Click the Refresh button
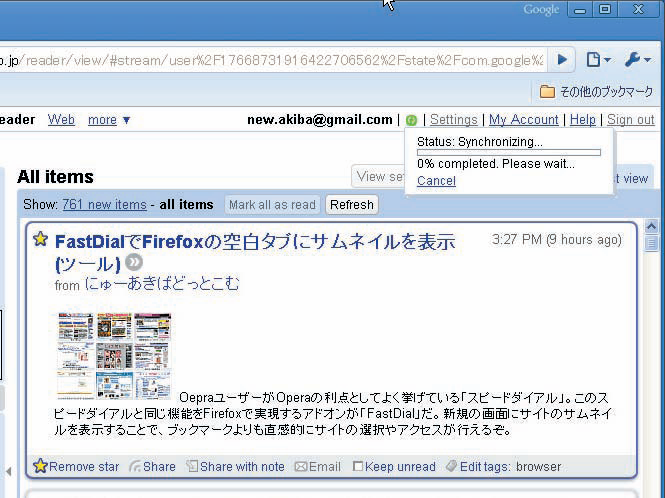Image resolution: width=665 pixels, height=498 pixels. [352, 205]
